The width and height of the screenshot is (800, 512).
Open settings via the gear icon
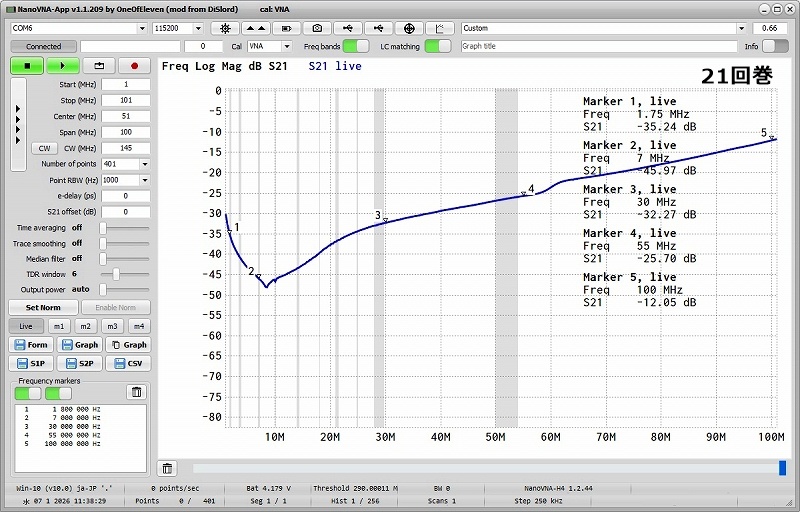click(225, 29)
